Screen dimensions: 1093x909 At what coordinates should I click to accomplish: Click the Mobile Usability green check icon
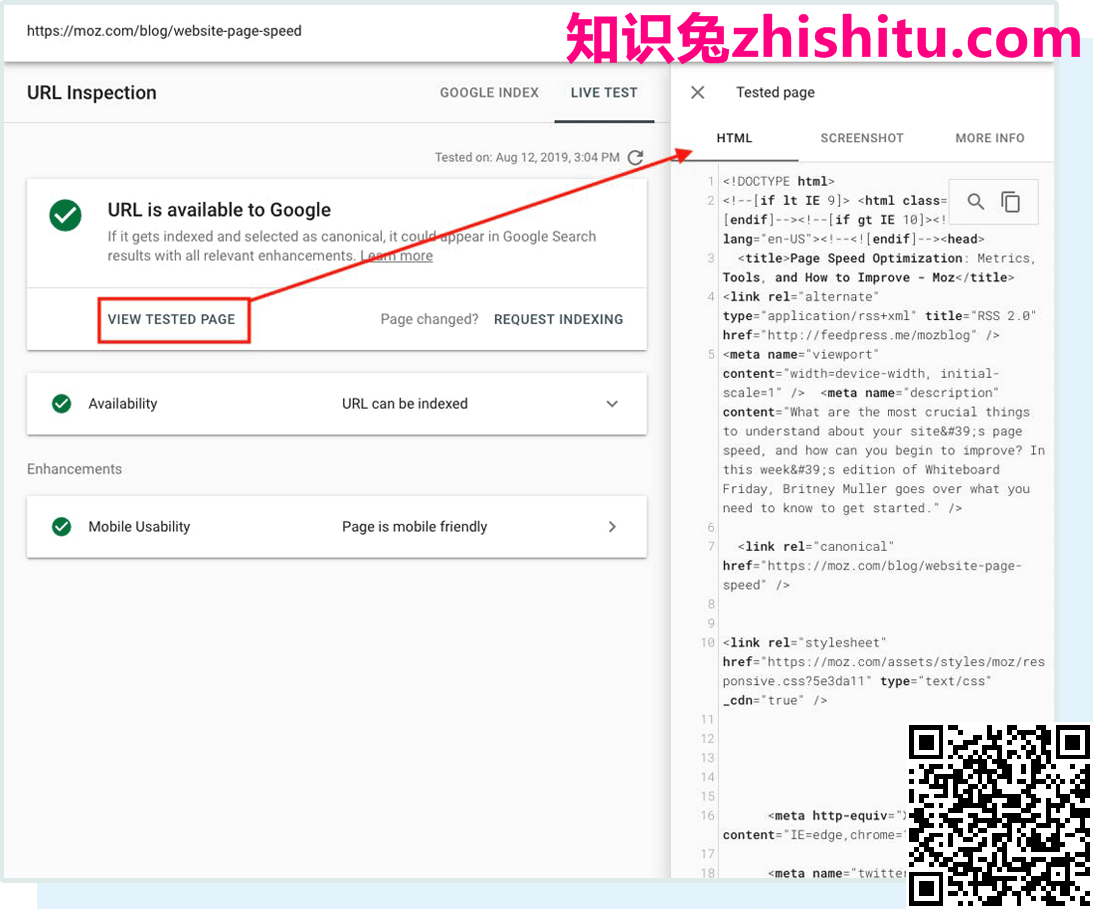tap(61, 526)
